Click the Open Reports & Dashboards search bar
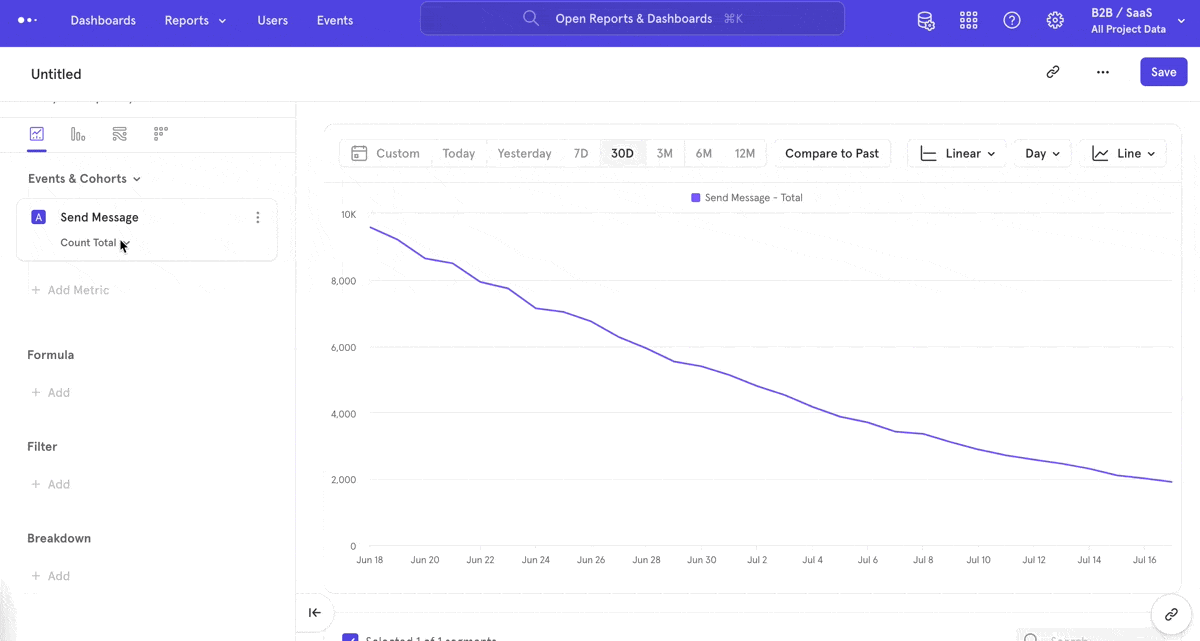This screenshot has height=641, width=1200. [x=632, y=19]
